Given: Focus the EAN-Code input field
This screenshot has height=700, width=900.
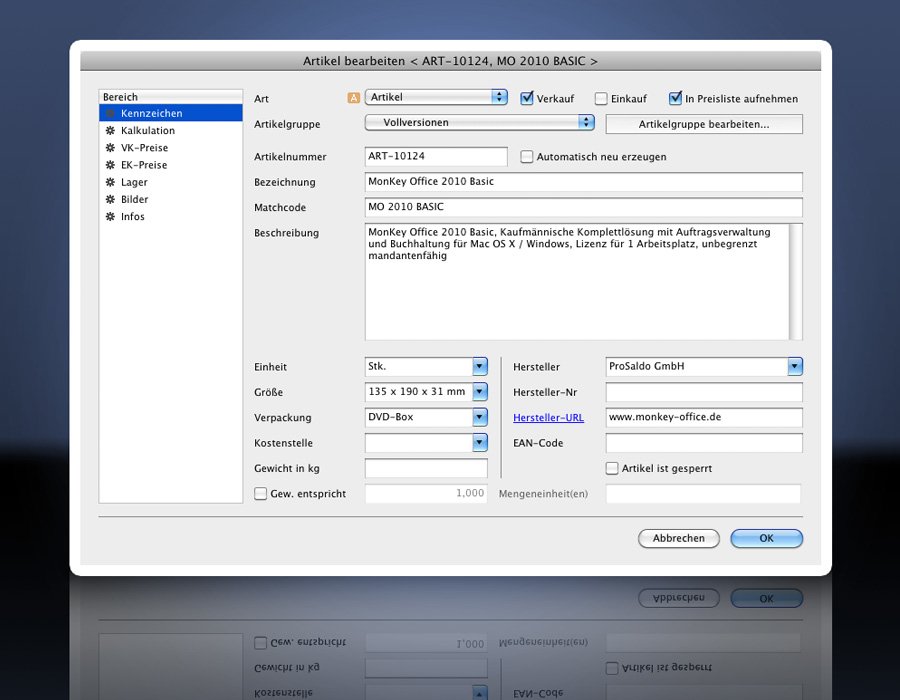Looking at the screenshot, I should click(704, 442).
